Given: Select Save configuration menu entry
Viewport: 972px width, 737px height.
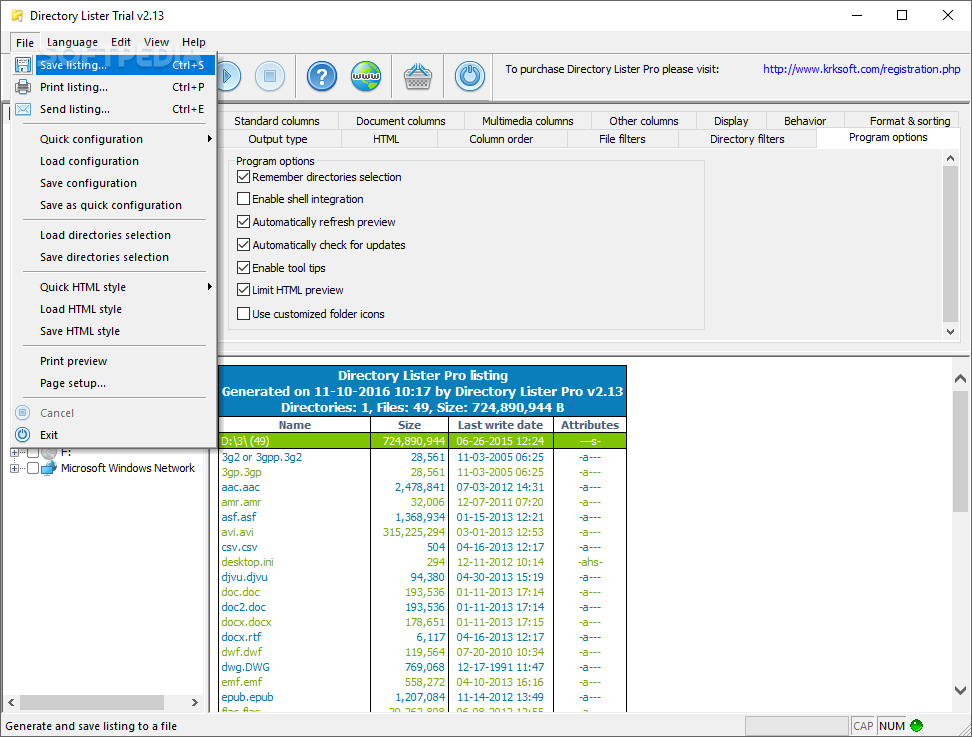Looking at the screenshot, I should click(114, 183).
